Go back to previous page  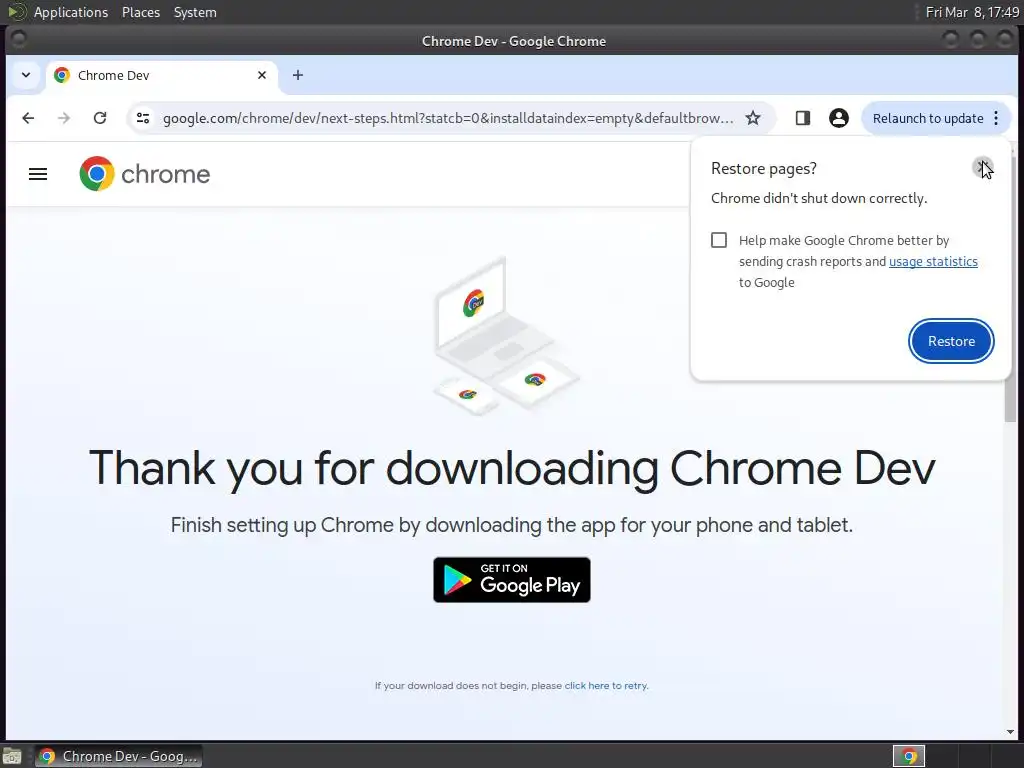(x=28, y=118)
